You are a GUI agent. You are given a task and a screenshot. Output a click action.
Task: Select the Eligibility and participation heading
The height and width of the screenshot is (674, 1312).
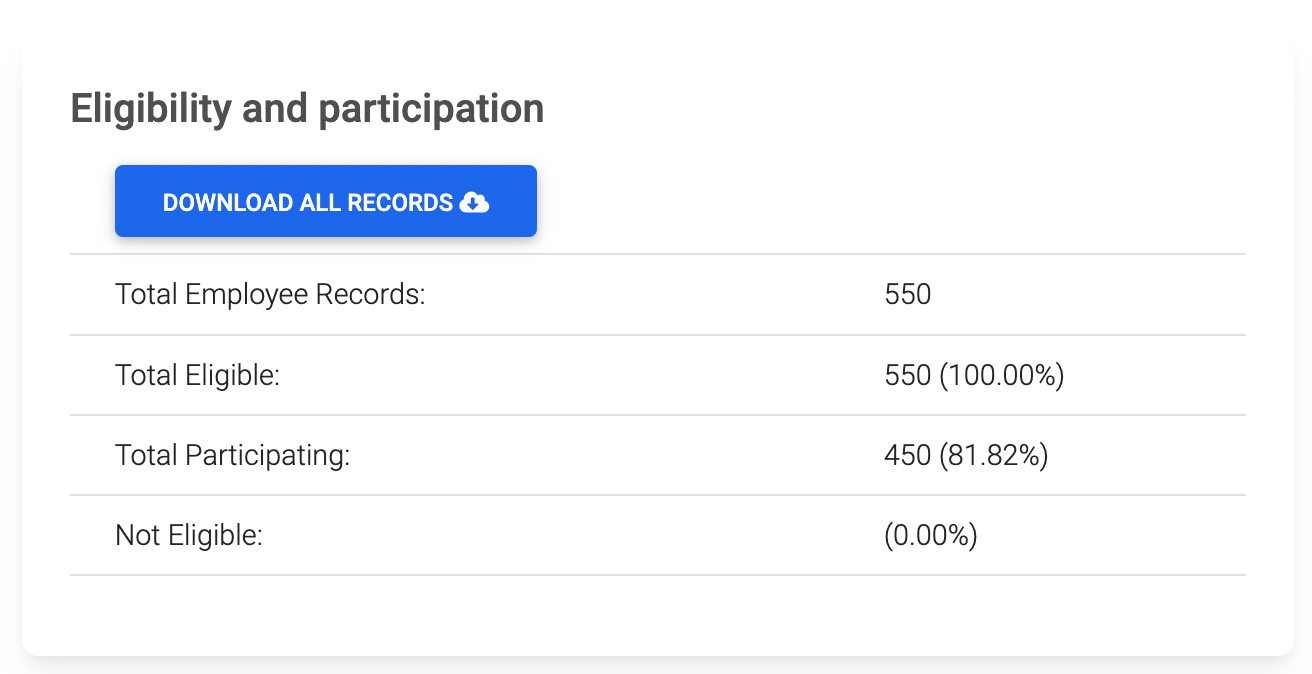point(307,109)
